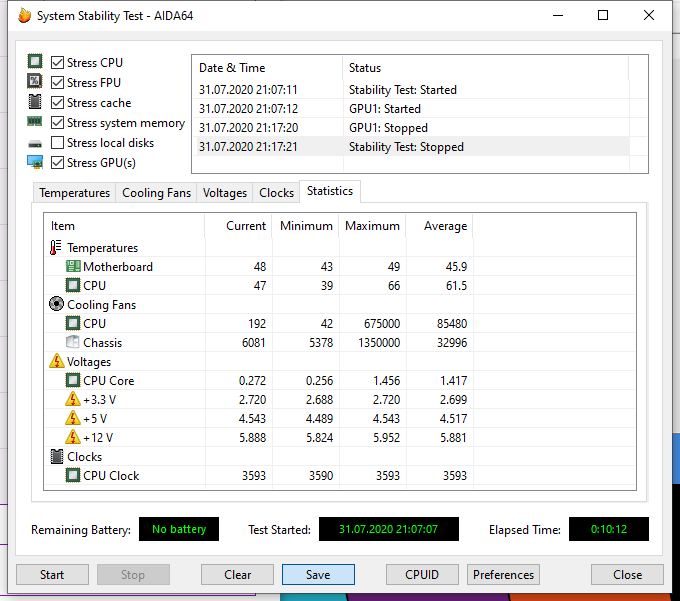
Task: Start the stability test
Action: (x=52, y=575)
